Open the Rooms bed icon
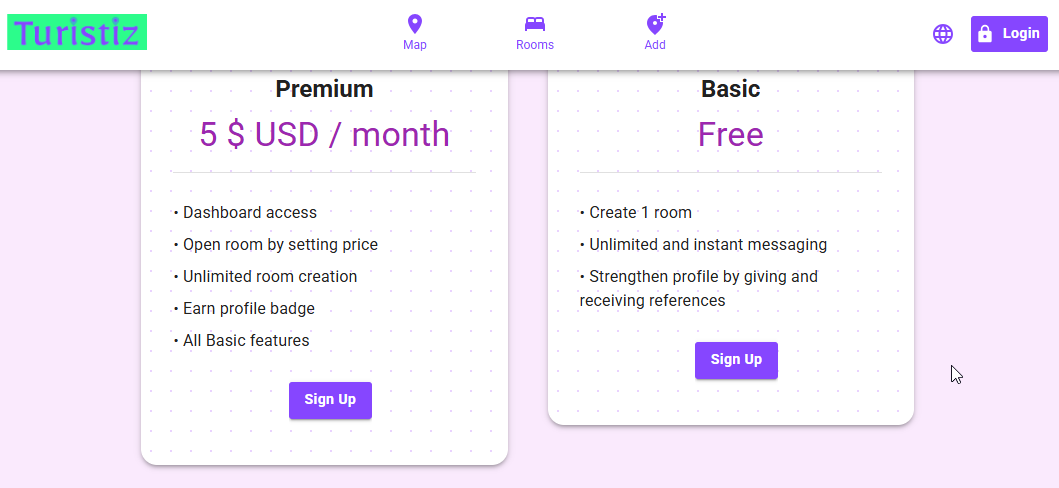The width and height of the screenshot is (1059, 488). click(535, 24)
